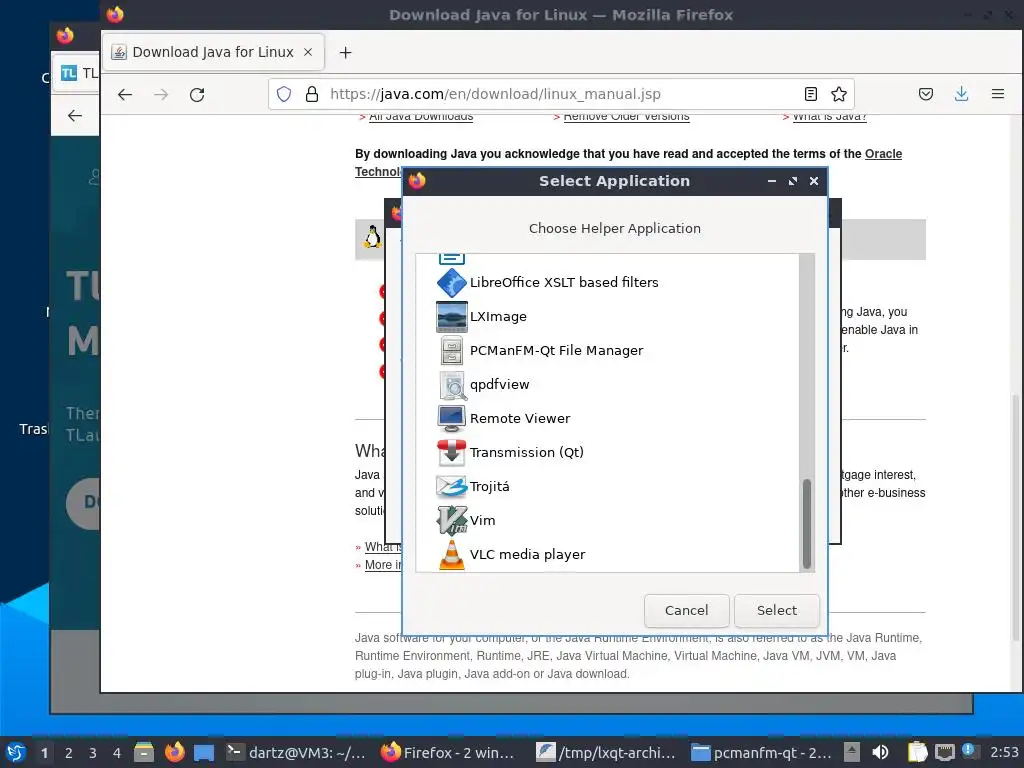Image resolution: width=1024 pixels, height=768 pixels.
Task: Click the Select button in dialog
Action: (776, 611)
